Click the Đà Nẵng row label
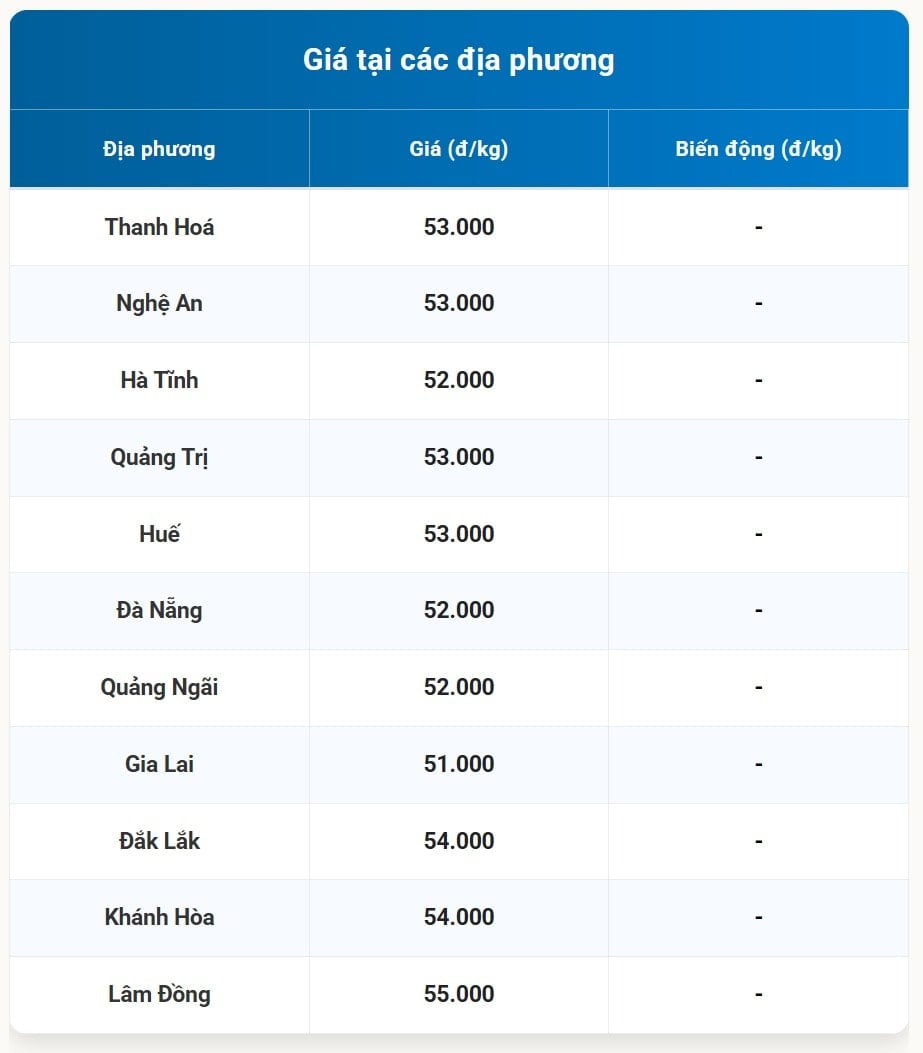 pos(159,610)
